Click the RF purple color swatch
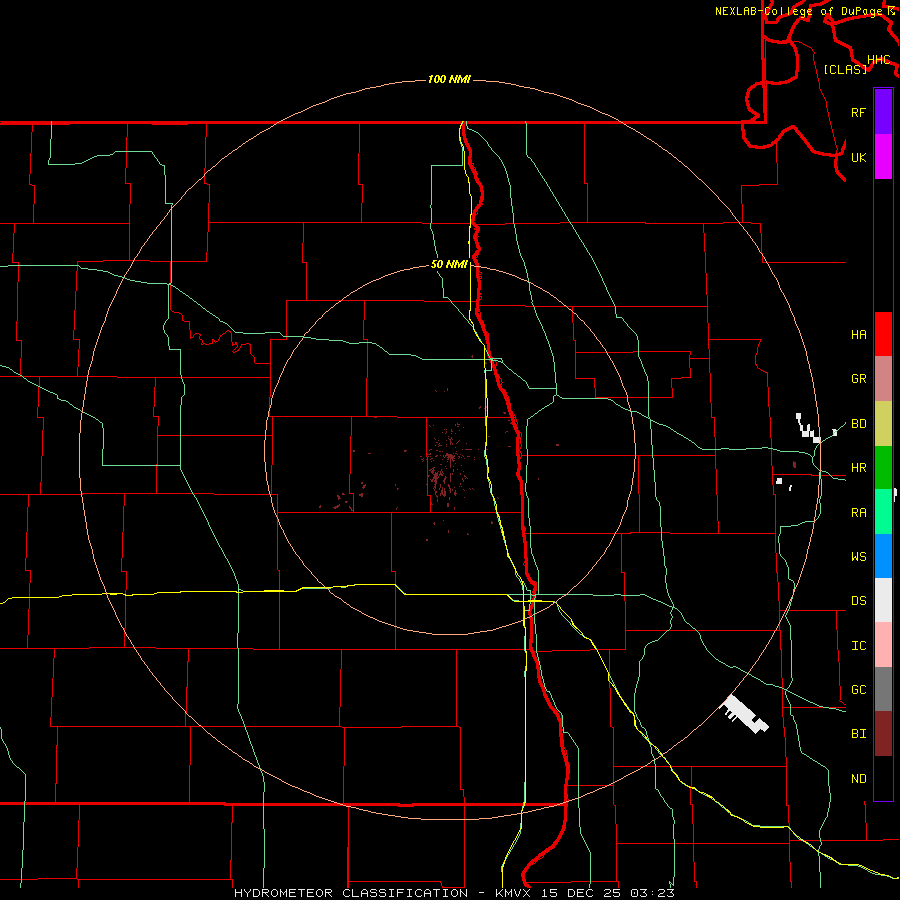900x900 pixels. [x=883, y=112]
